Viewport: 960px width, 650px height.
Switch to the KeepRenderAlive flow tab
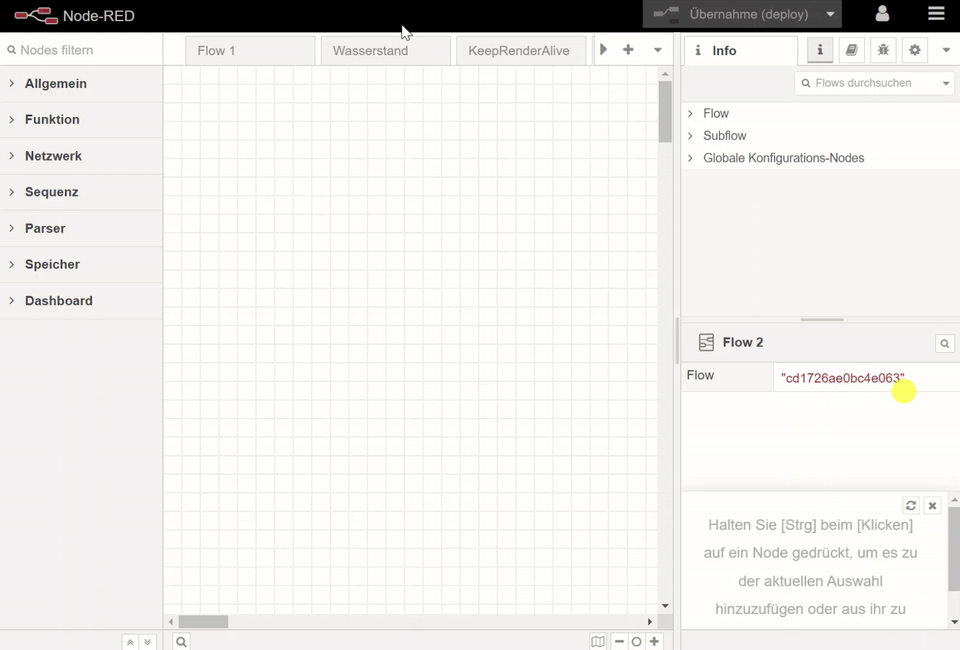tap(519, 51)
